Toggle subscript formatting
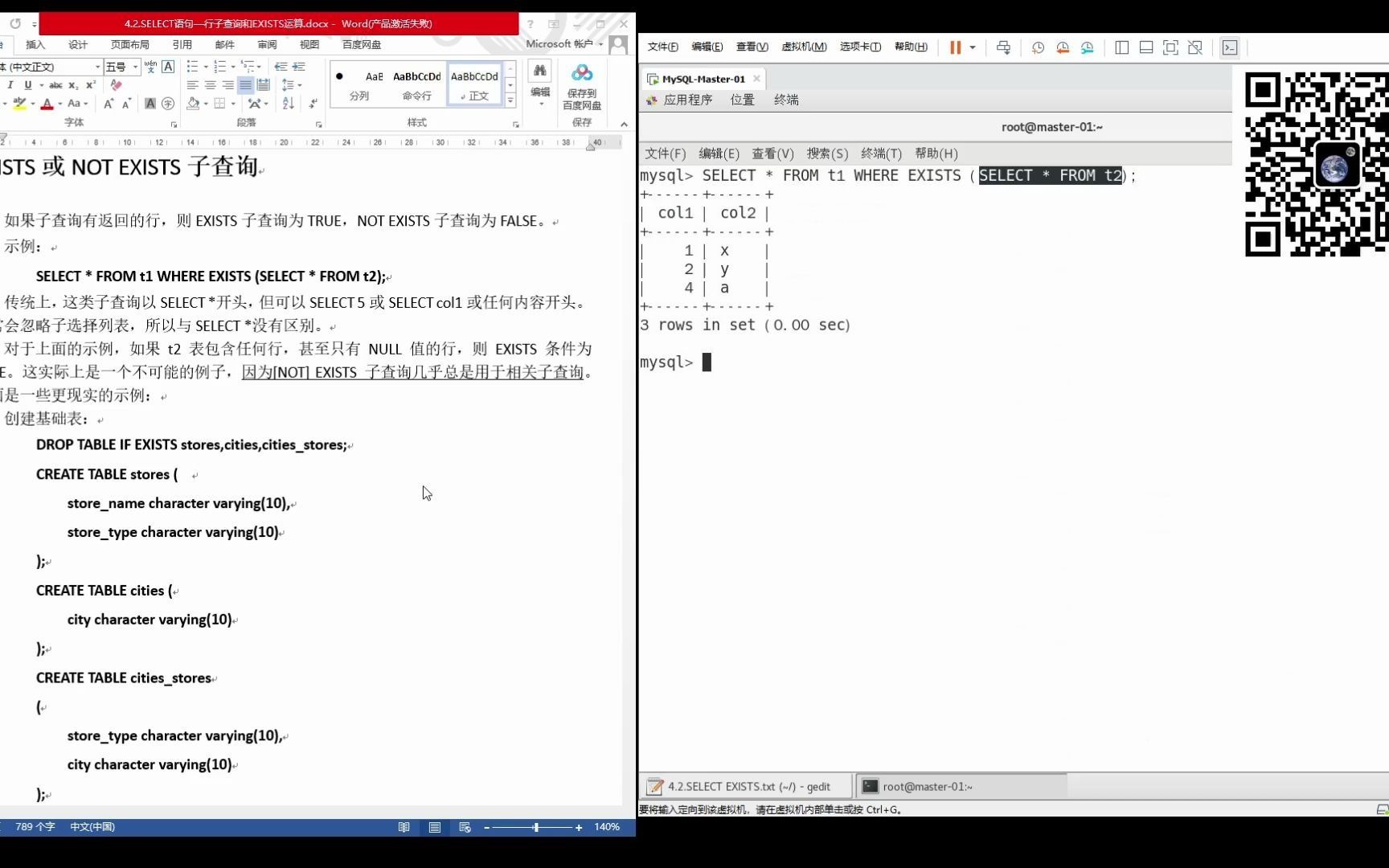Image resolution: width=1389 pixels, height=868 pixels. [73, 85]
